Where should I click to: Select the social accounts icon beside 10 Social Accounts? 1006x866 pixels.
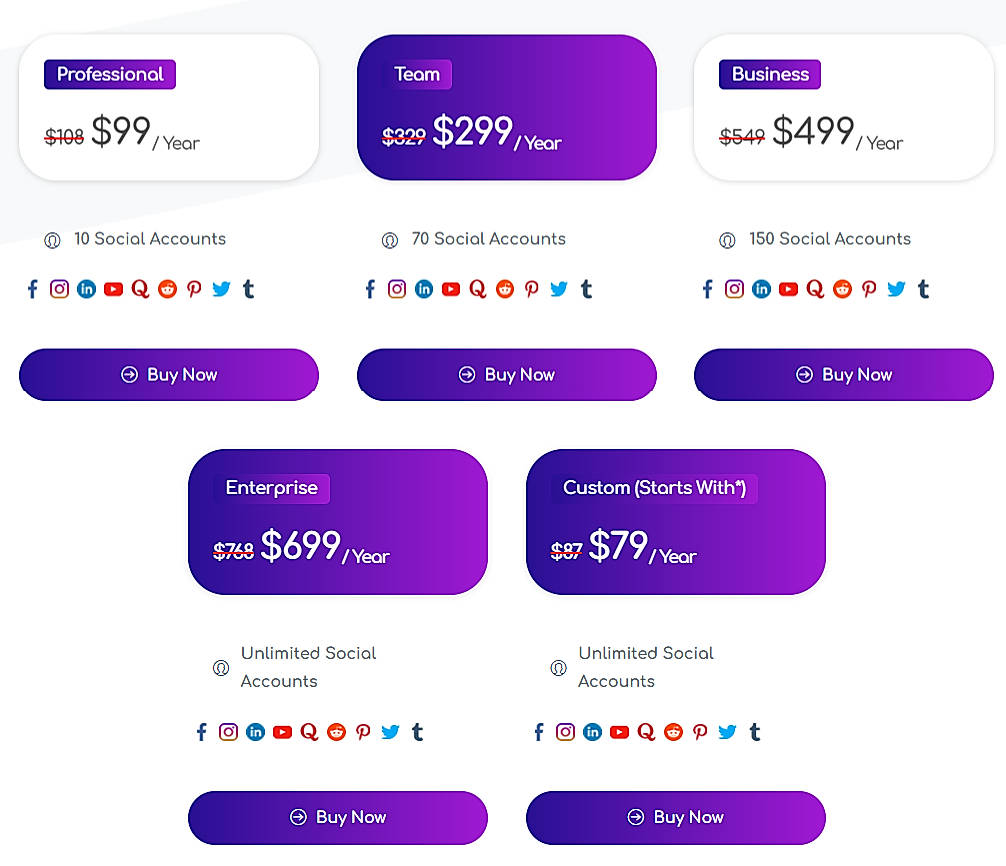click(52, 240)
